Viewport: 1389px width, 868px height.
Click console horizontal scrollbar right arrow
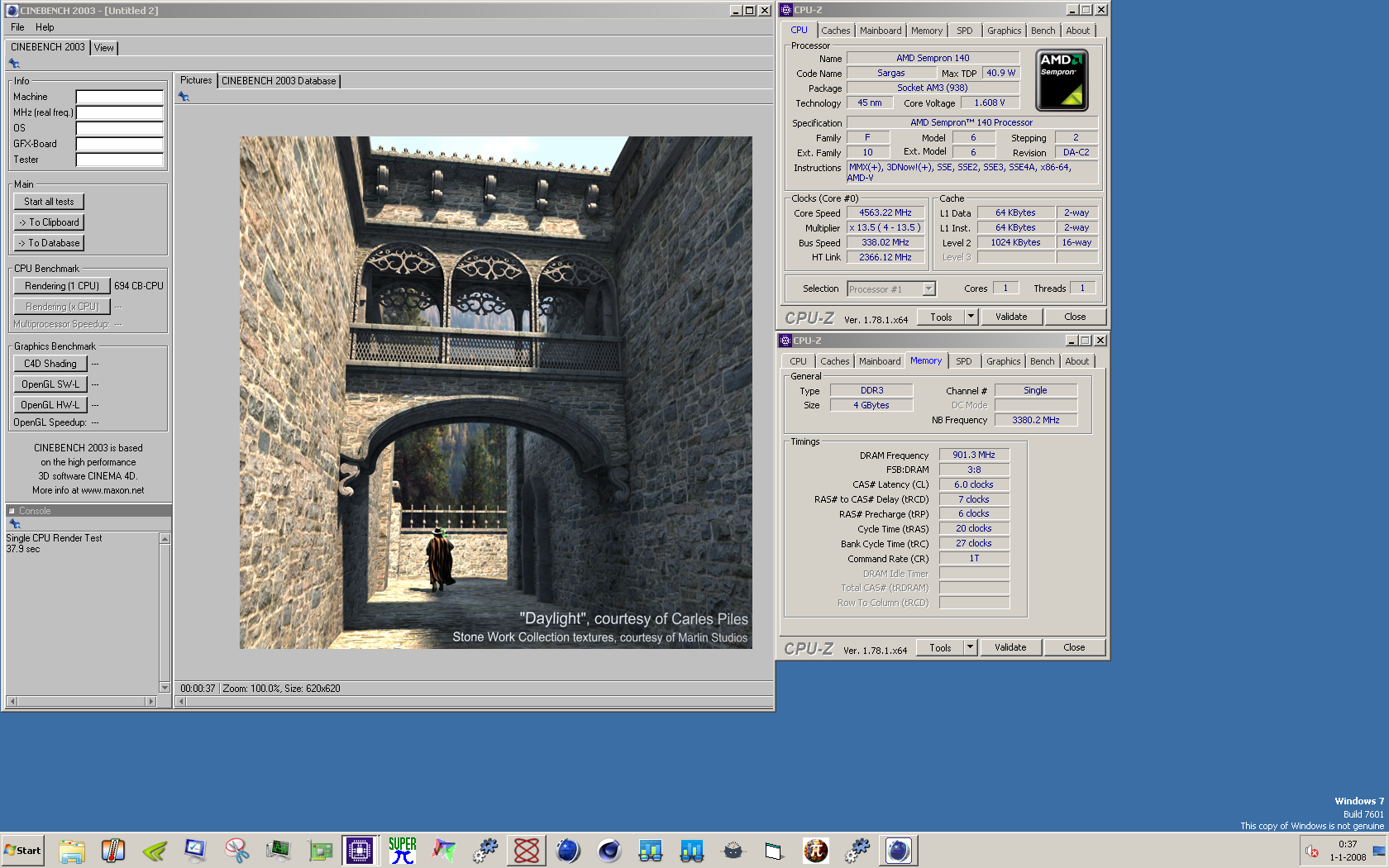(150, 701)
